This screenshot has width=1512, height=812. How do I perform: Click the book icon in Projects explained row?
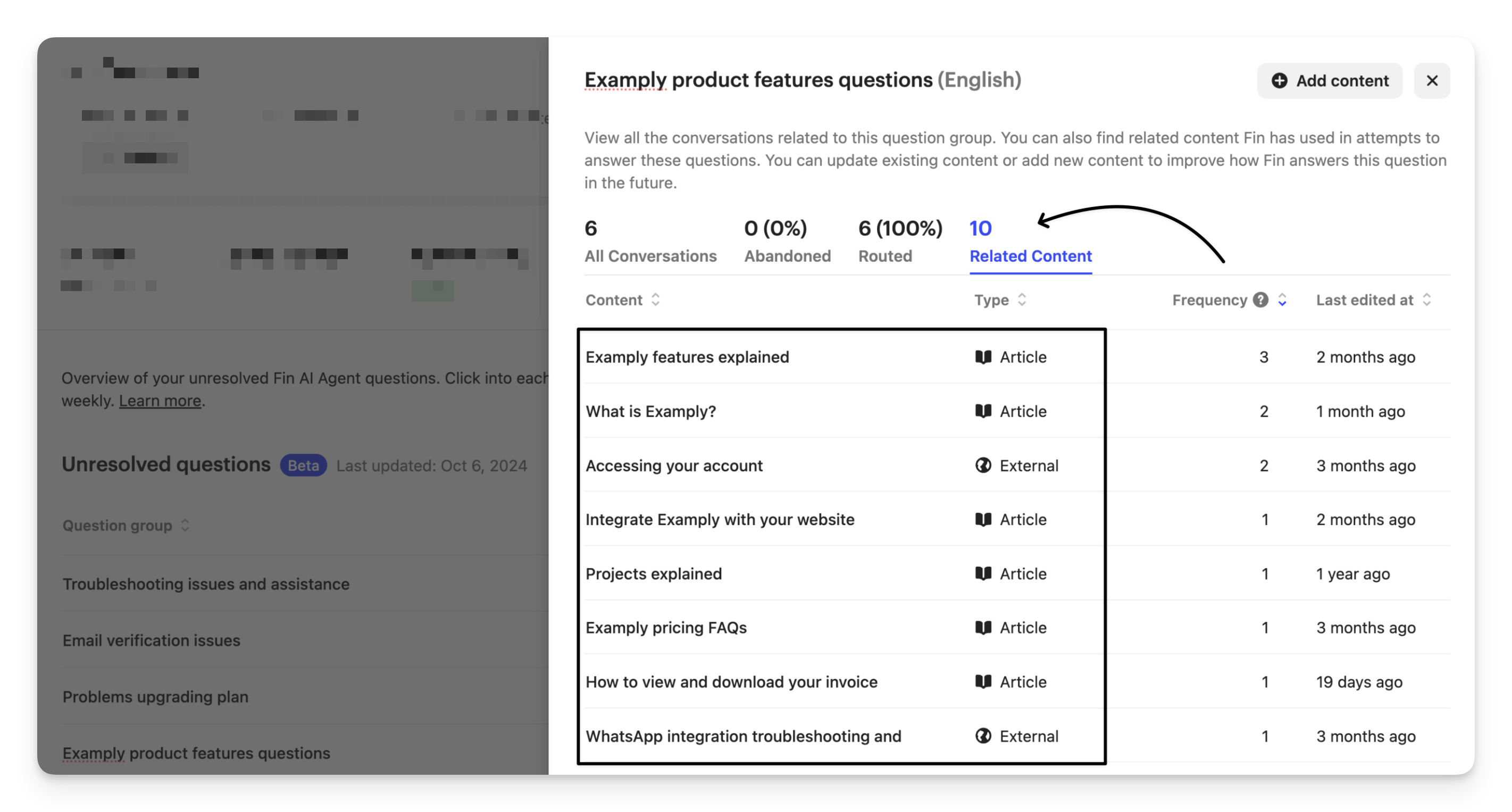[983, 574]
